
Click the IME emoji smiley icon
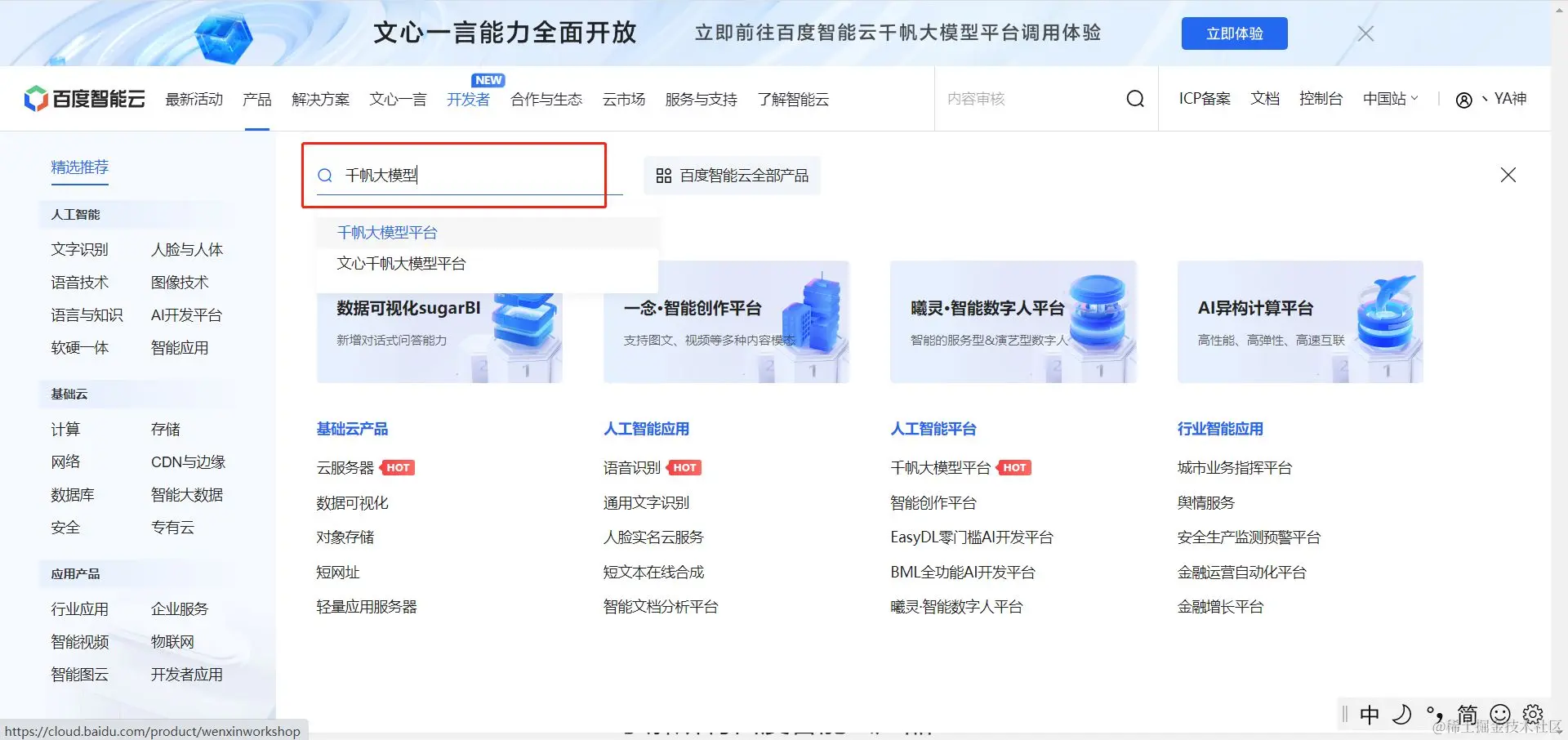[1500, 715]
